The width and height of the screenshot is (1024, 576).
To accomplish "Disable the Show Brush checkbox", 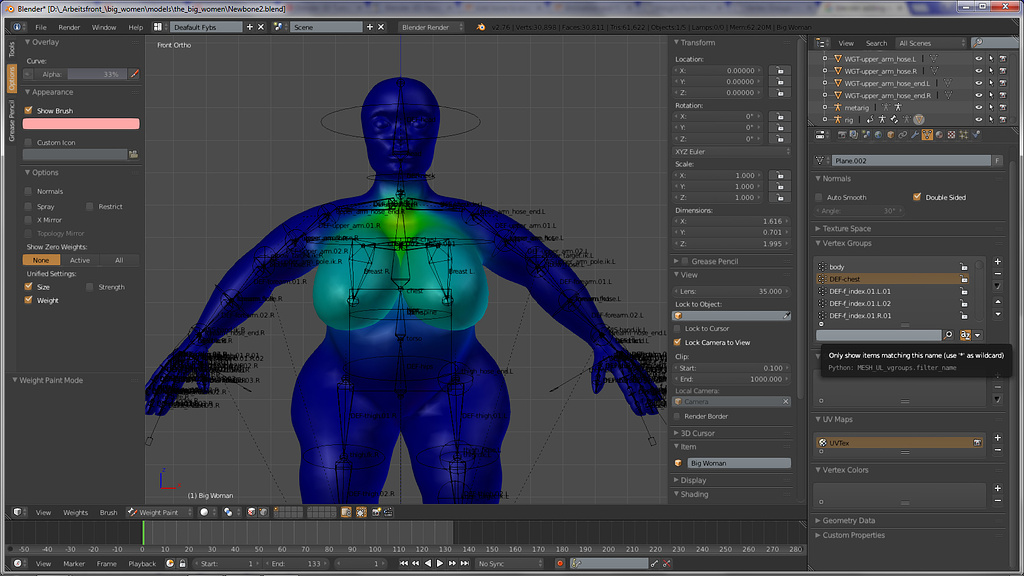I will pos(28,110).
